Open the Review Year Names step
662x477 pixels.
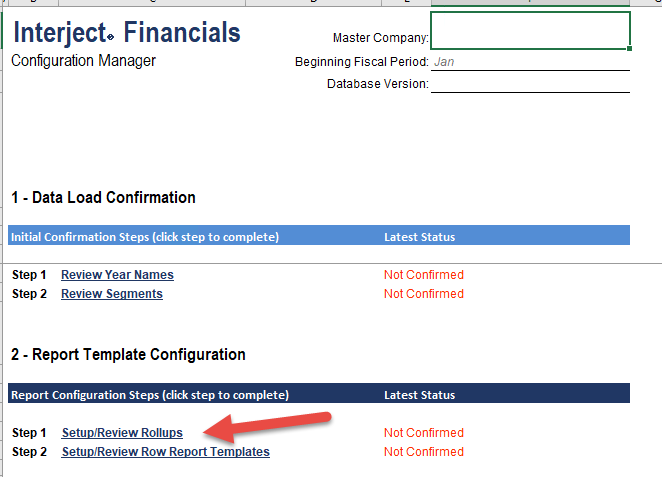[x=117, y=275]
